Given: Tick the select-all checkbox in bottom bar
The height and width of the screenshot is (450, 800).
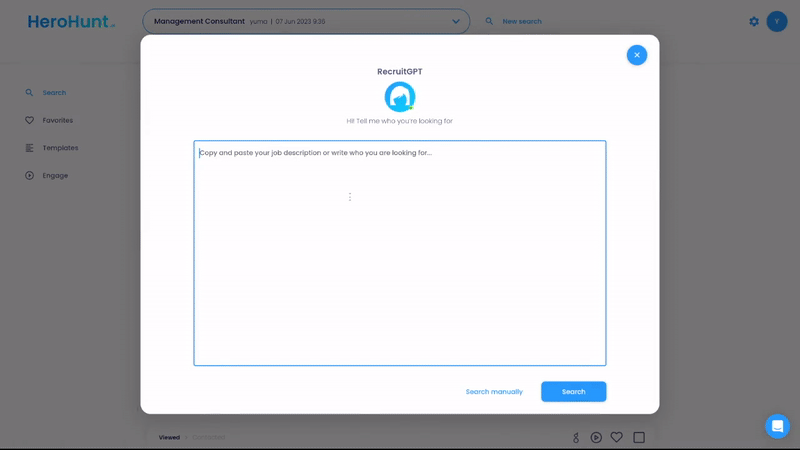Looking at the screenshot, I should click(x=639, y=437).
